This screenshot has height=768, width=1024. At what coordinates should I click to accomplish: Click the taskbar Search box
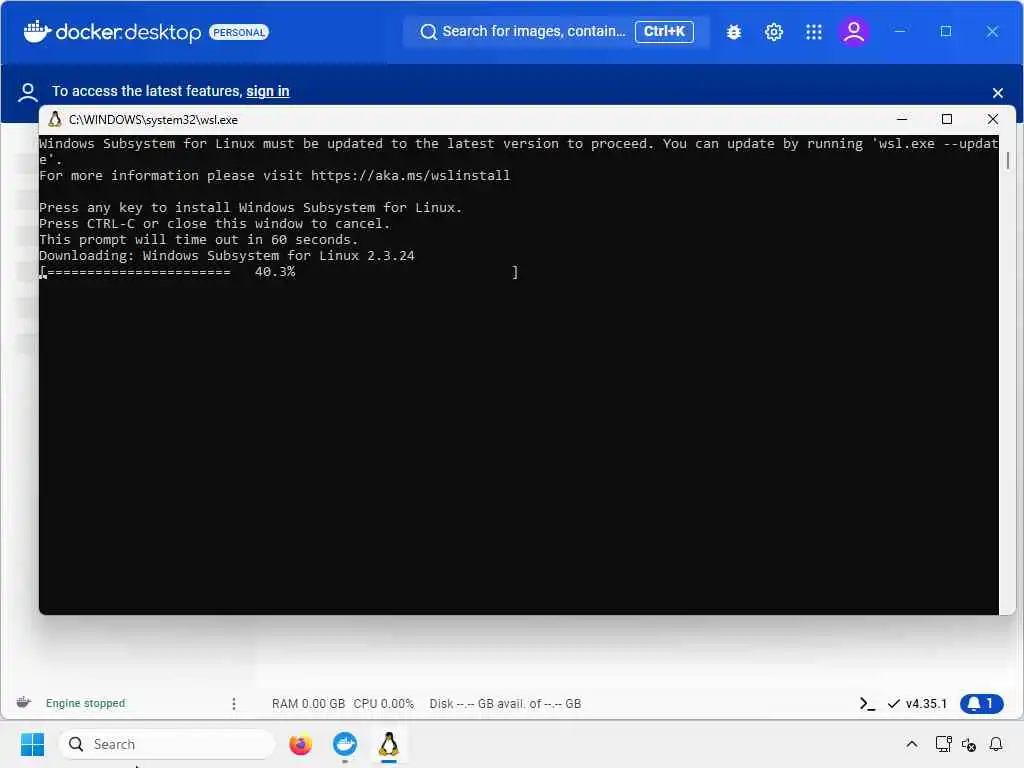pos(167,744)
